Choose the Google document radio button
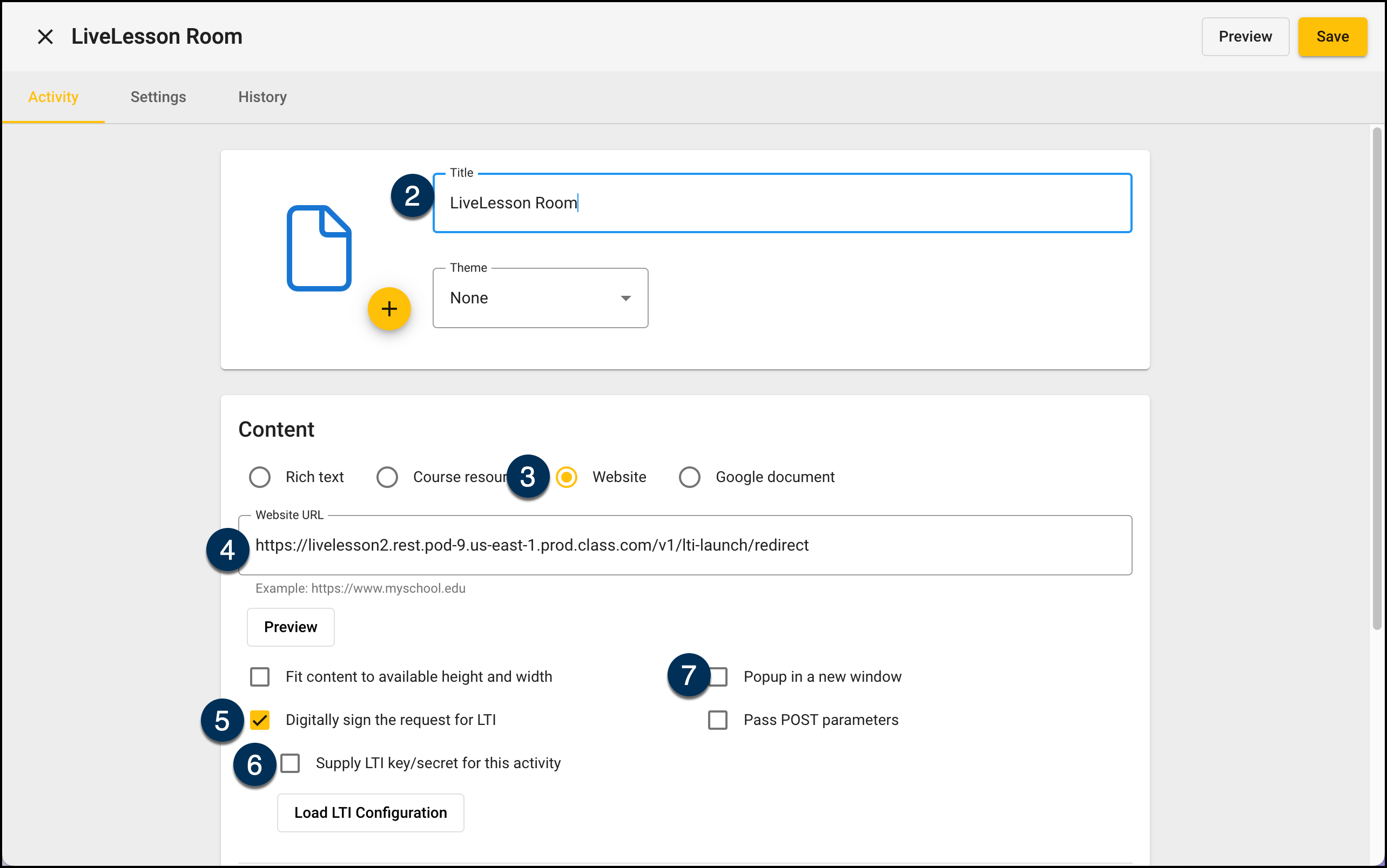Viewport: 1387px width, 868px height. click(689, 477)
